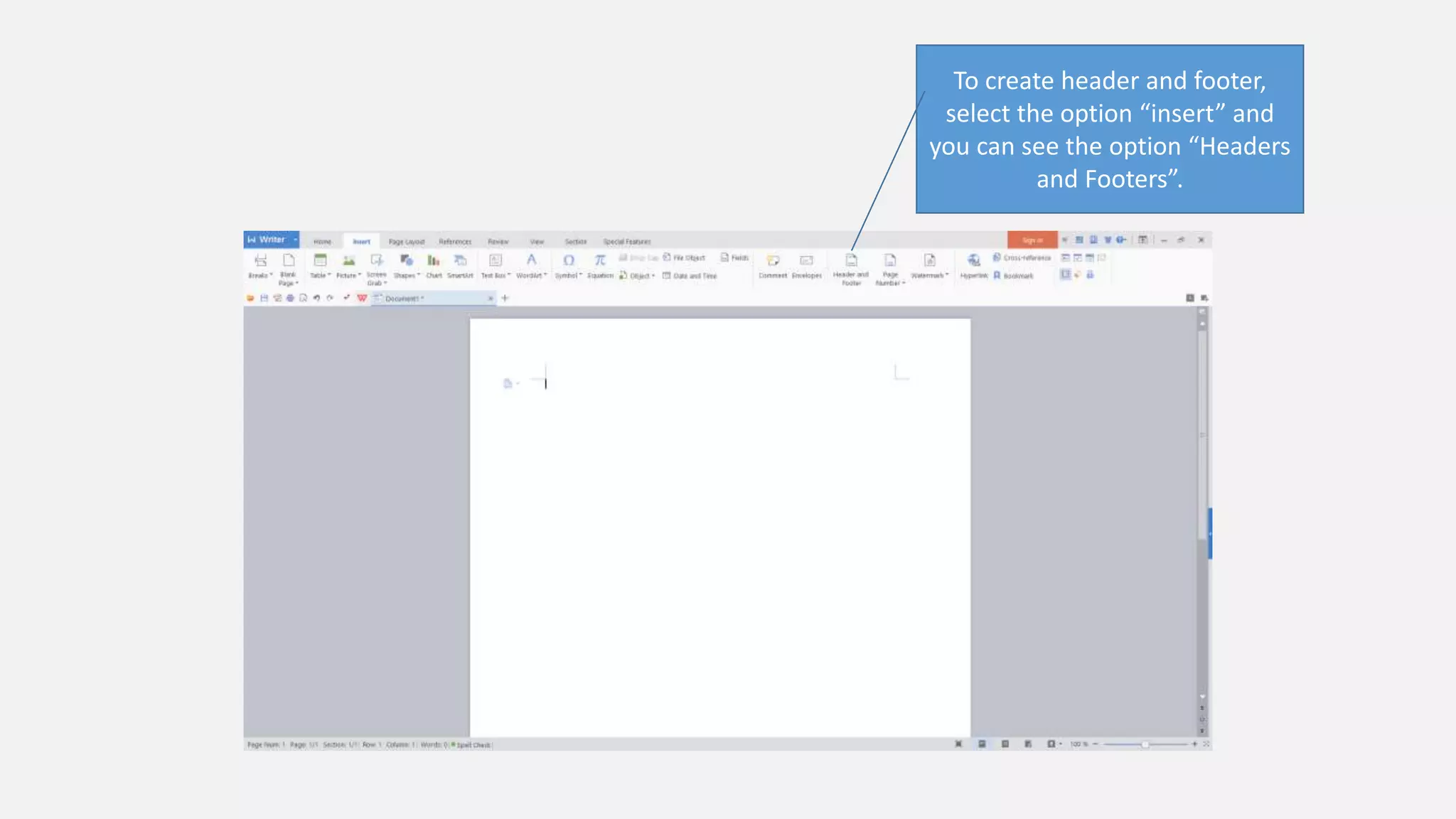Insert a Blank Page
Screen dimensions: 1456x819
coord(288,268)
